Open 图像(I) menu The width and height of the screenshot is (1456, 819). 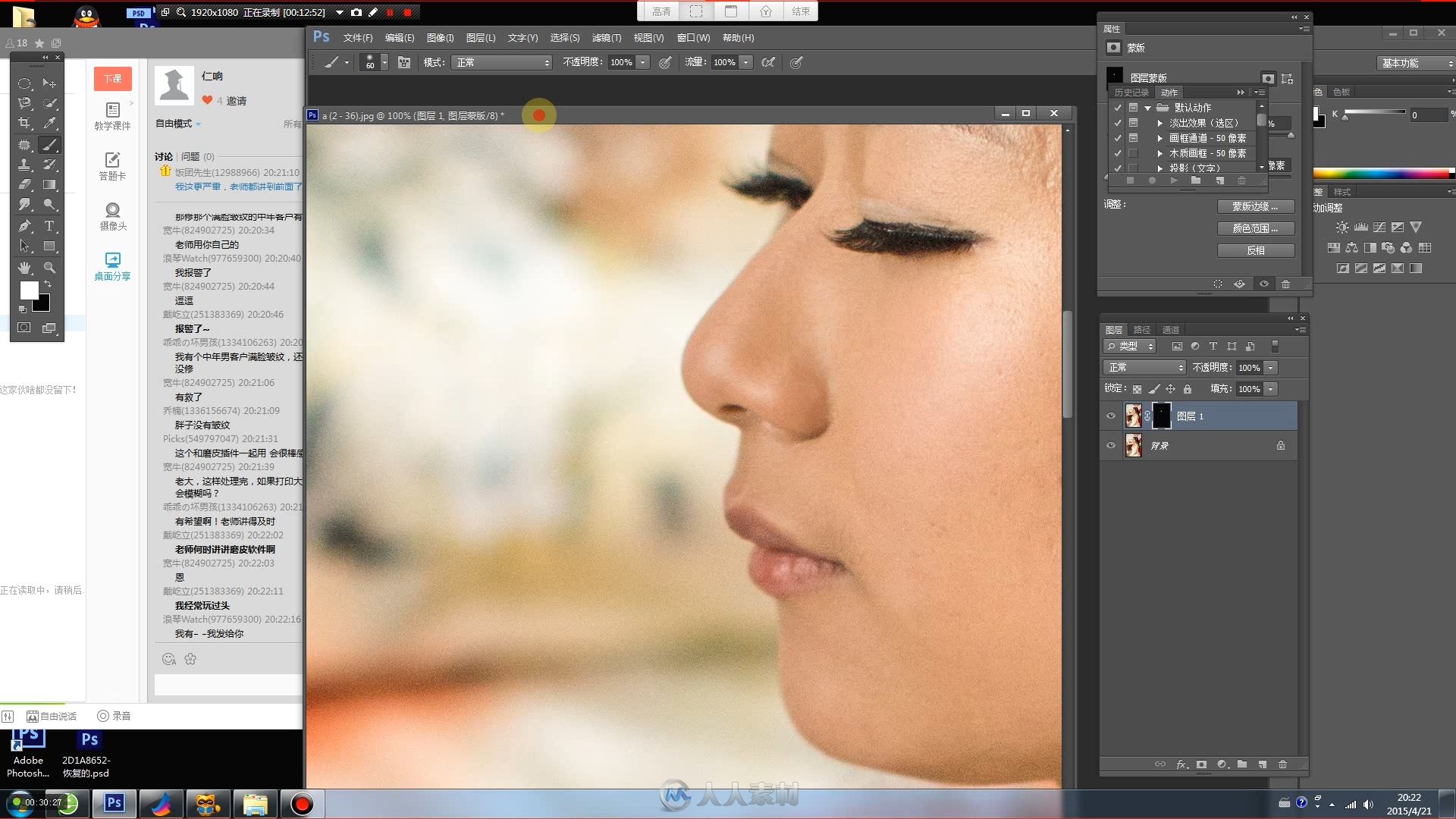click(x=440, y=37)
